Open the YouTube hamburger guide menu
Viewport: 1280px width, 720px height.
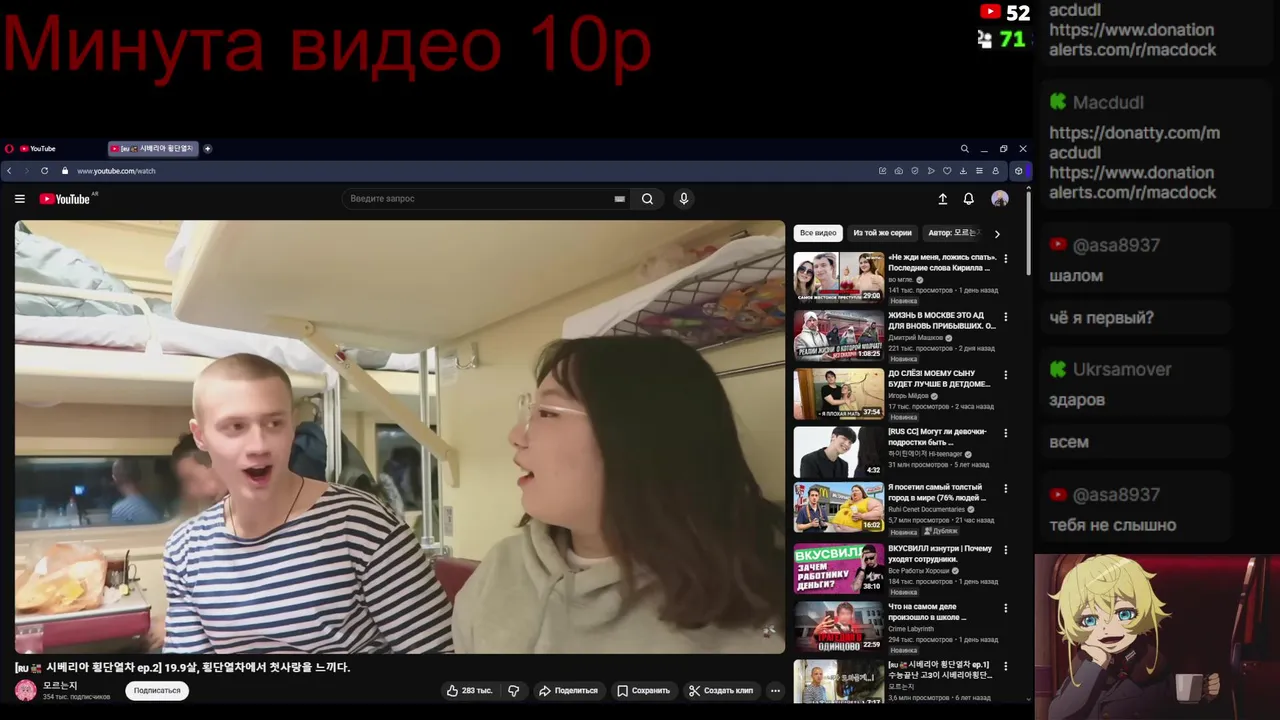pos(19,199)
